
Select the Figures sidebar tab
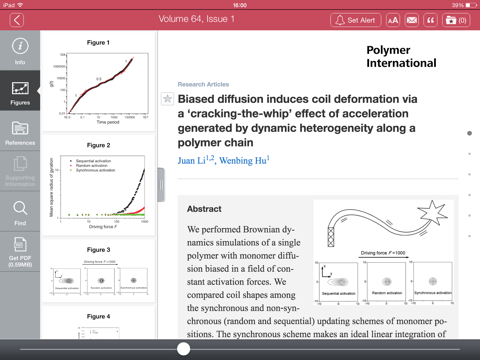click(20, 91)
